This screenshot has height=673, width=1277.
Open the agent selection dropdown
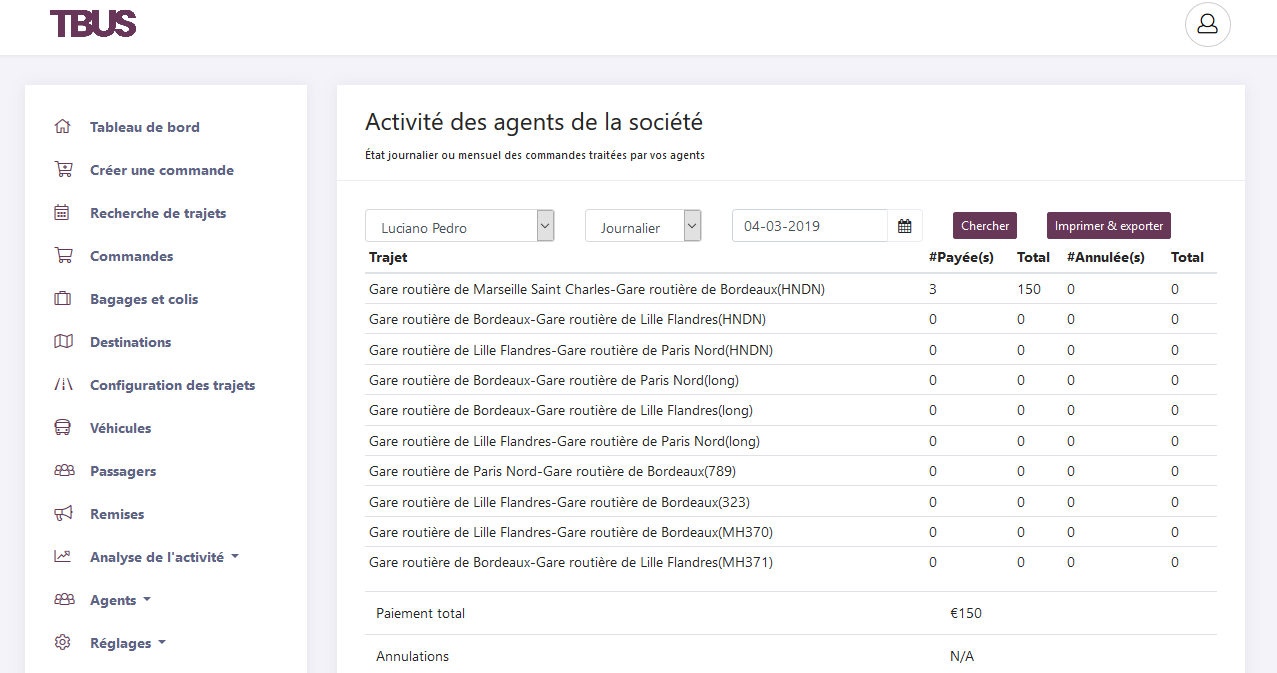[459, 225]
